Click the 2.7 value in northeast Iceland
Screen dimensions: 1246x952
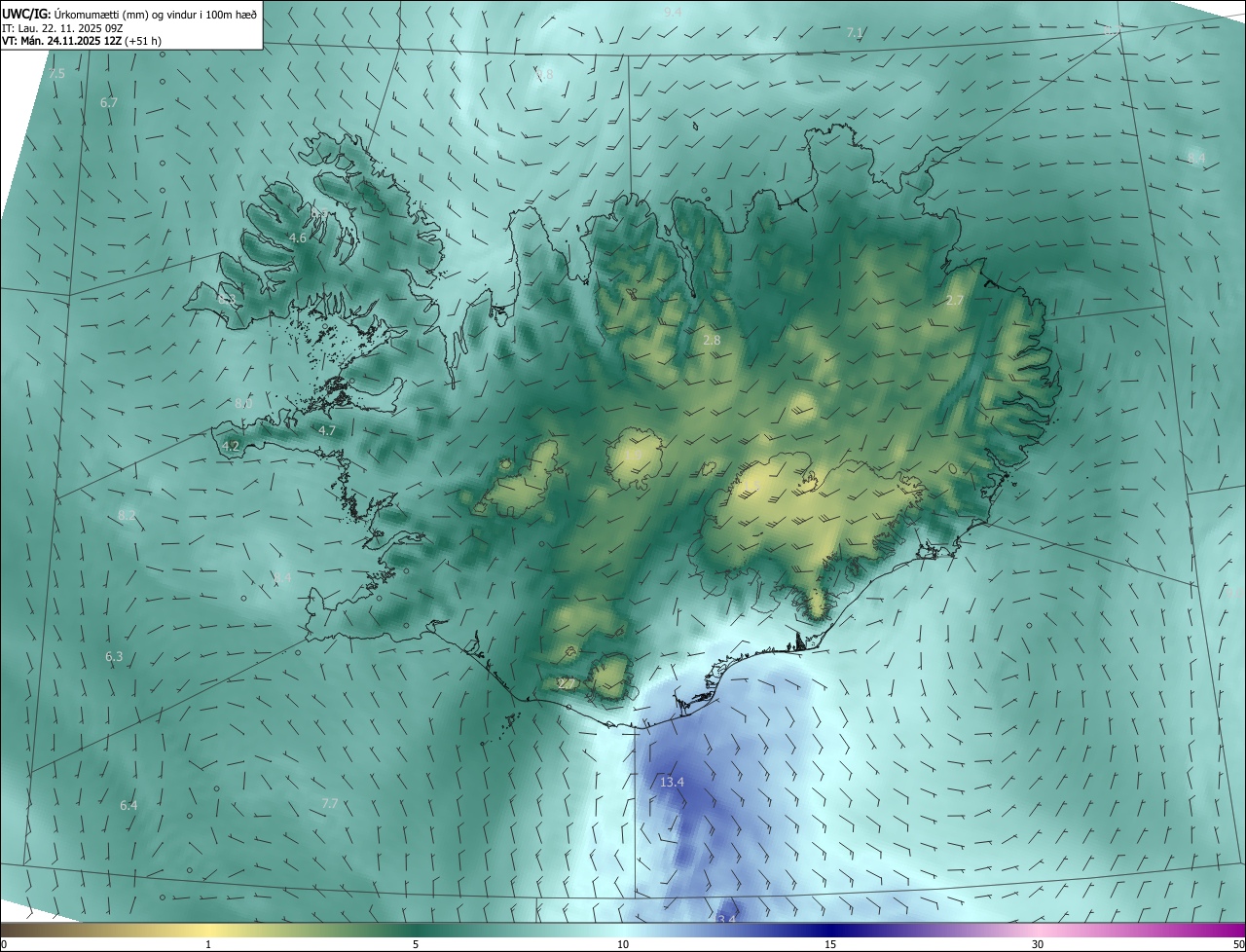click(x=955, y=301)
